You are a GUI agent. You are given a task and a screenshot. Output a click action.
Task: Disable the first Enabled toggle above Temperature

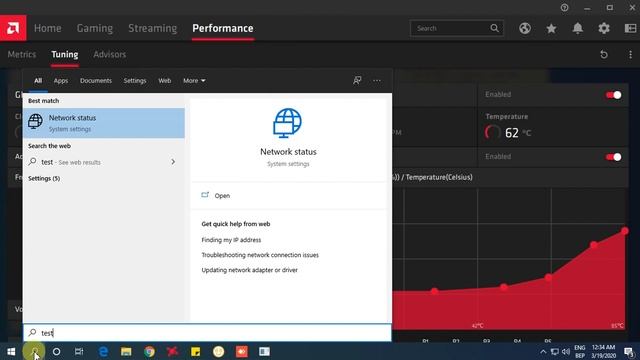point(613,95)
